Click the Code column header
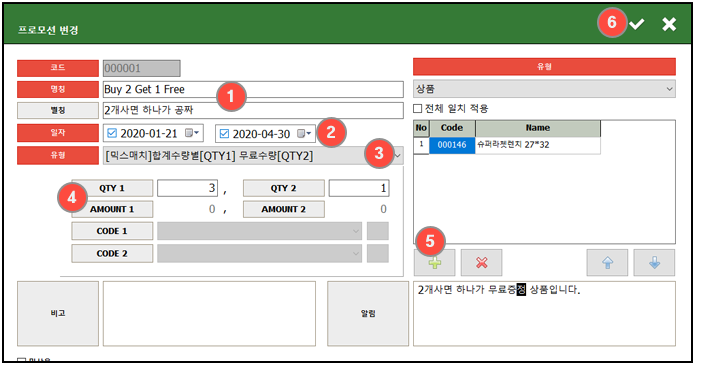Viewport: 723px width, 366px height. coord(452,128)
